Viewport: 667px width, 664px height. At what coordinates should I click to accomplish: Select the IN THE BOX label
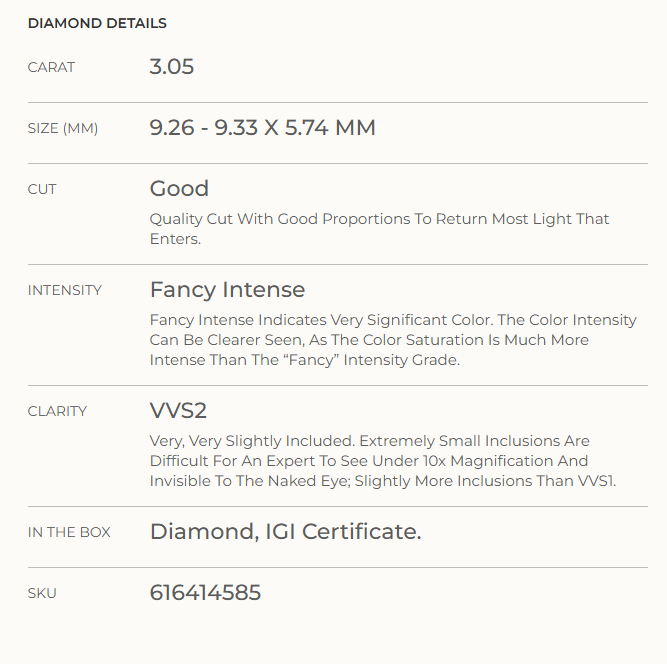(69, 532)
